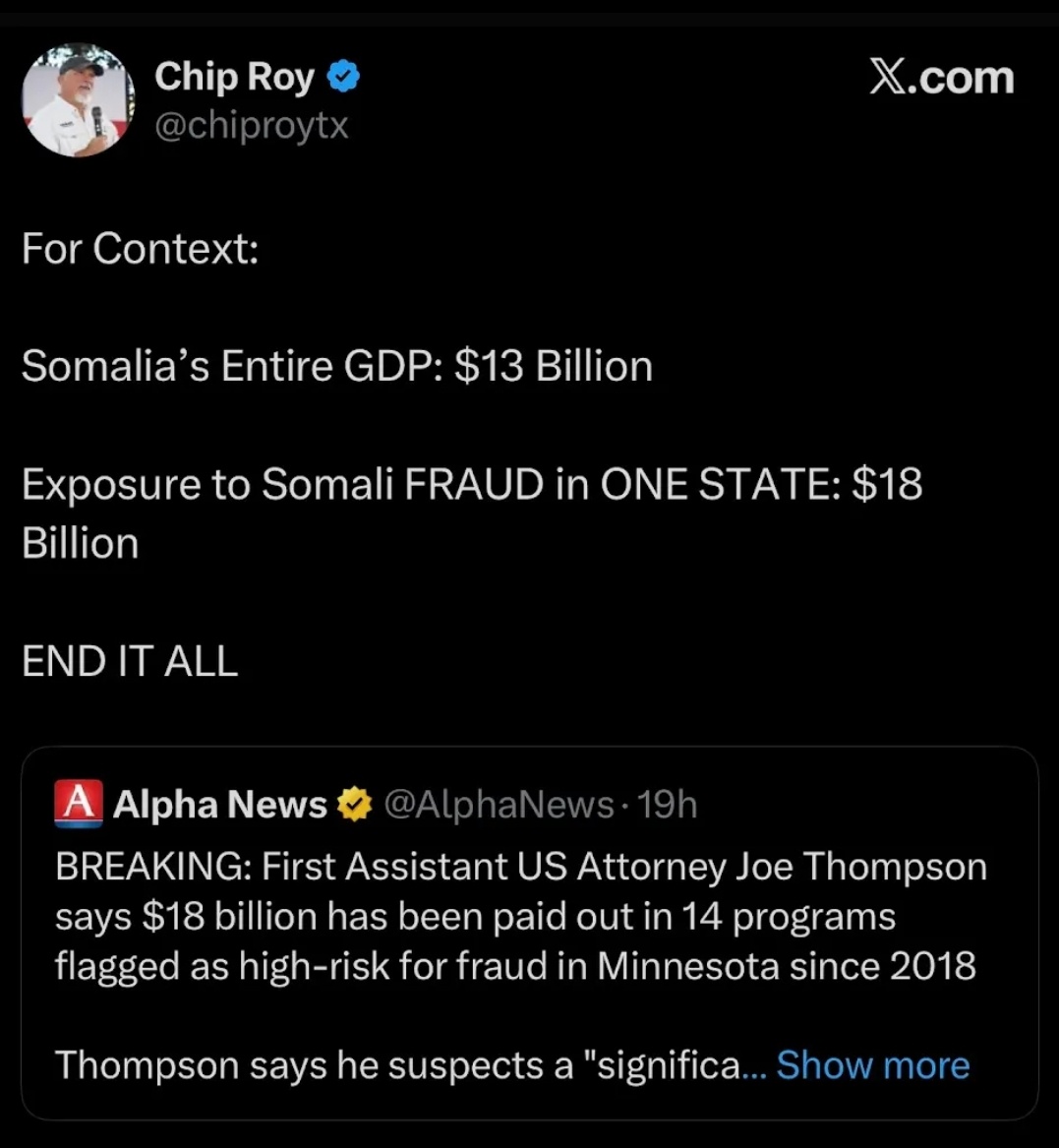Click the "END IT ALL" text

pyautogui.click(x=130, y=661)
